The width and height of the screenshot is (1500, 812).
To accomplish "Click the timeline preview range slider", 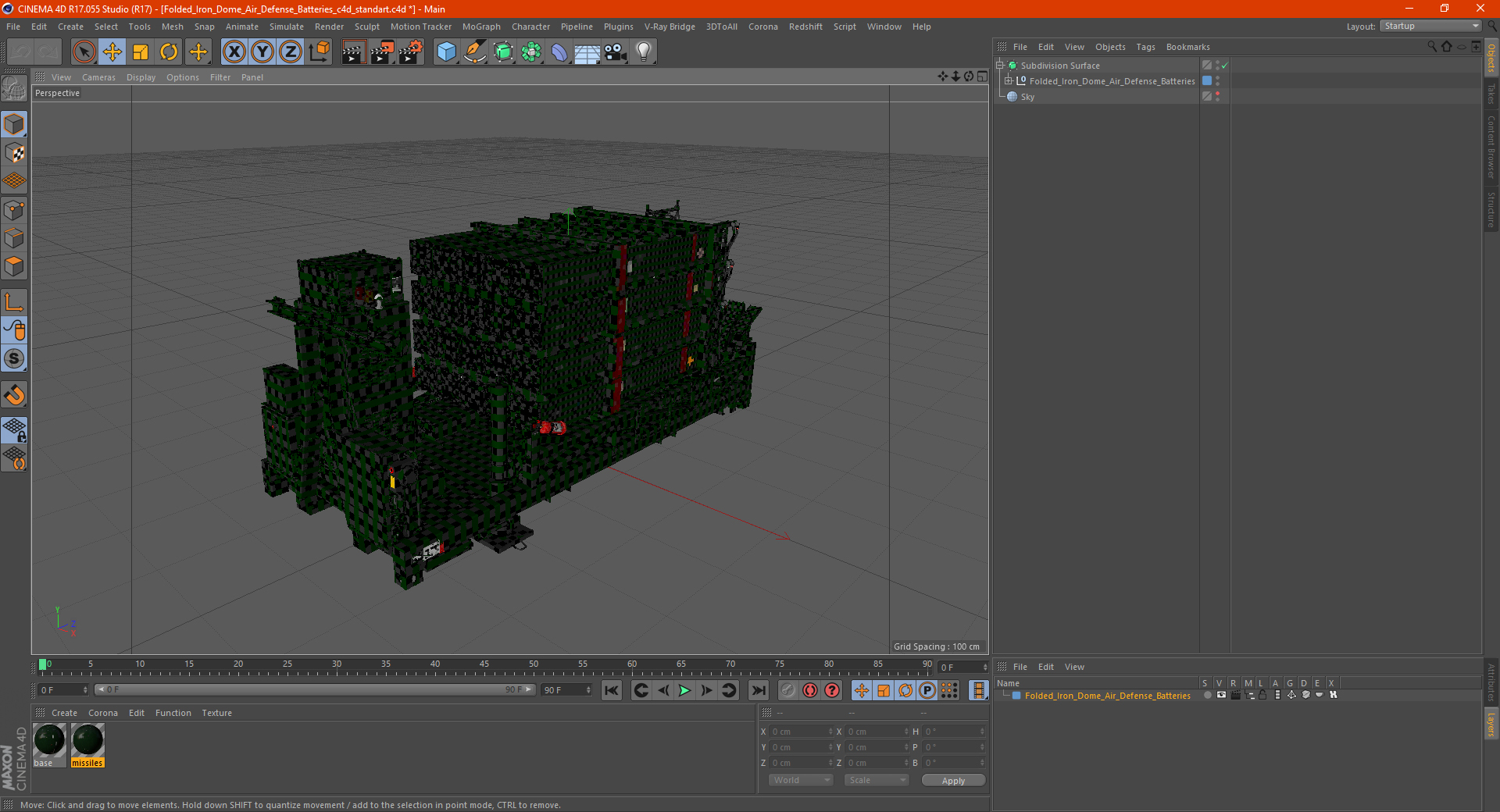I will 315,689.
